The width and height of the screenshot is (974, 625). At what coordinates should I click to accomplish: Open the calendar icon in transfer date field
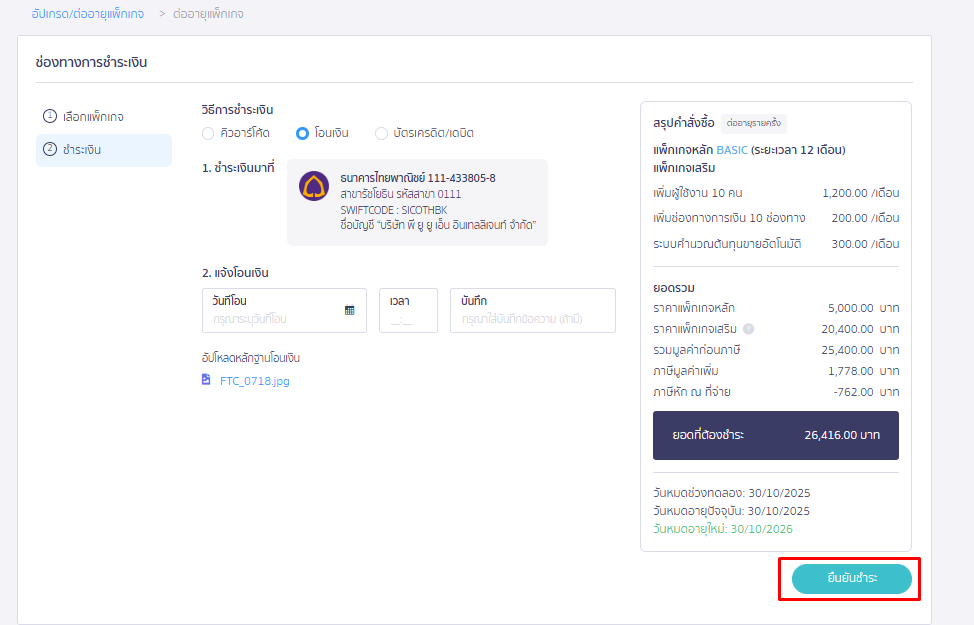[x=349, y=310]
